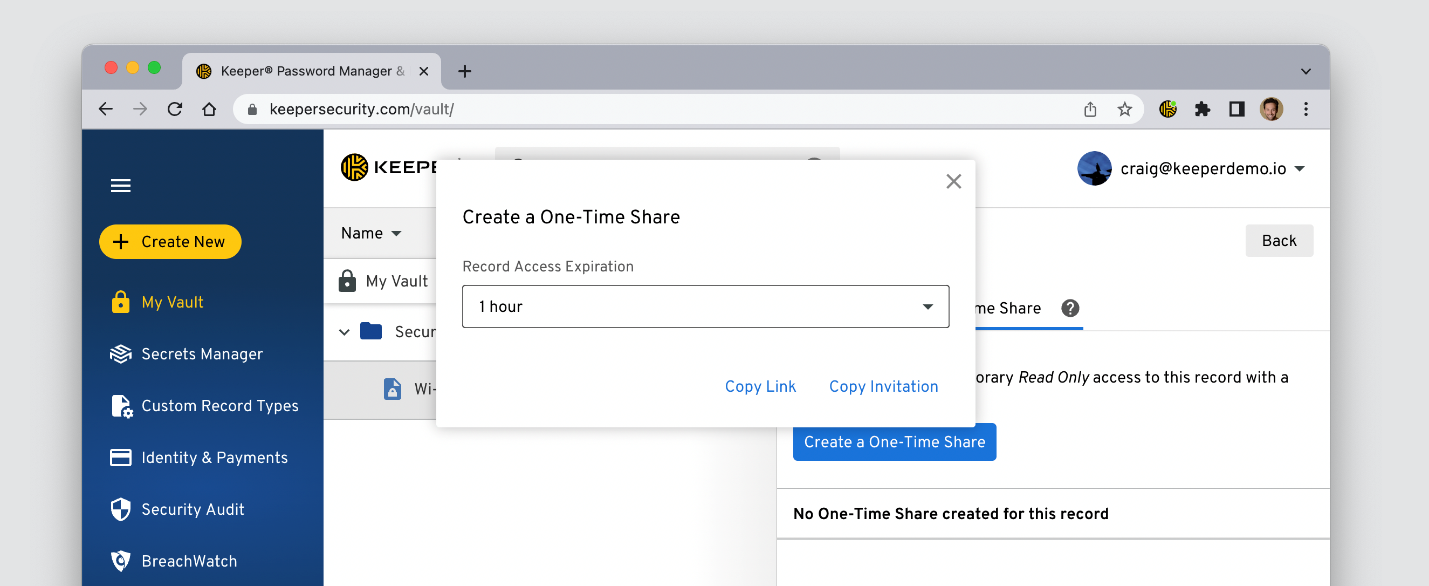
Task: Select BreachWatch in the sidebar
Action: click(x=188, y=561)
